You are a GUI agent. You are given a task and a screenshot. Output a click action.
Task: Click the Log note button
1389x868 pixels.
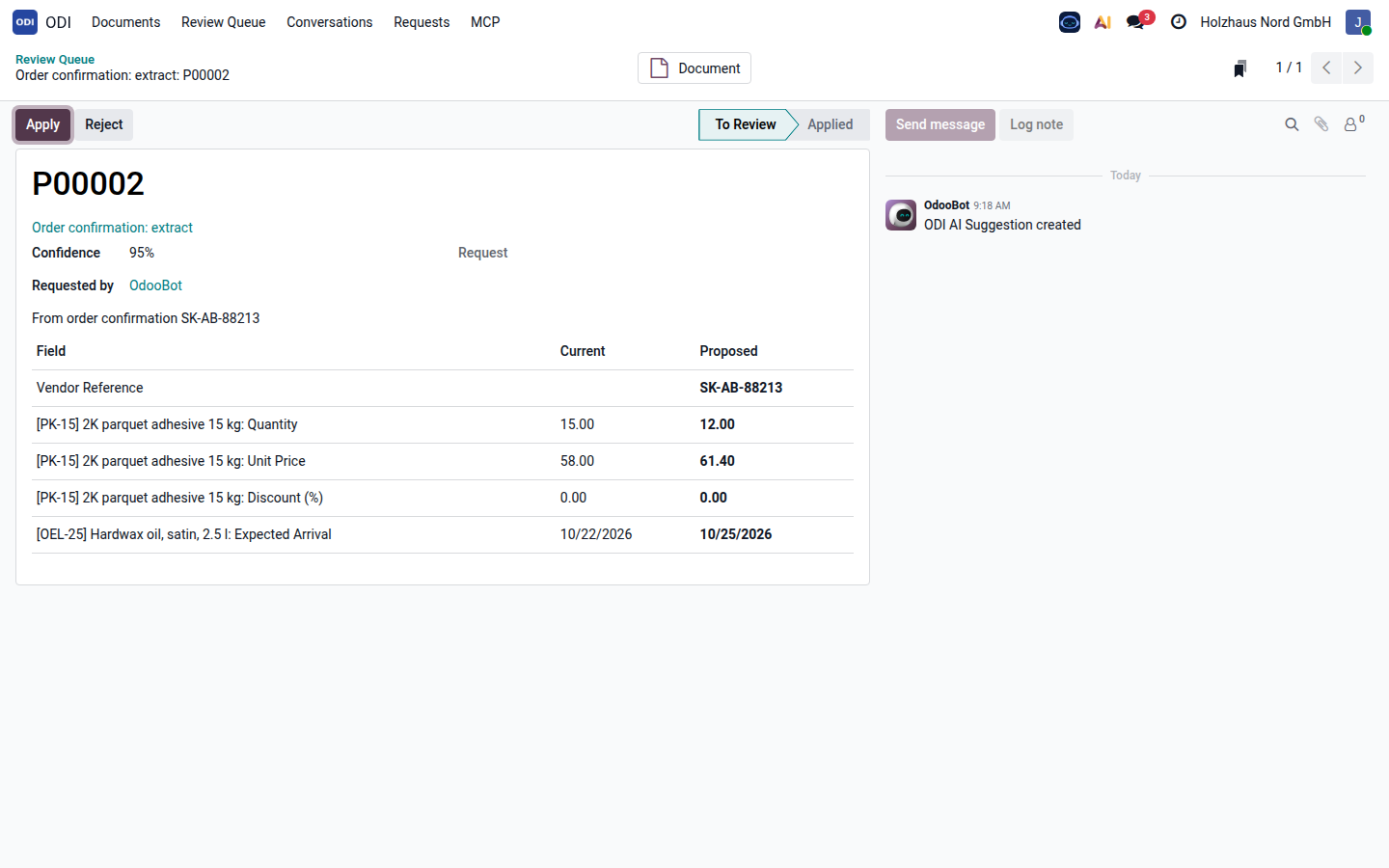coord(1036,124)
